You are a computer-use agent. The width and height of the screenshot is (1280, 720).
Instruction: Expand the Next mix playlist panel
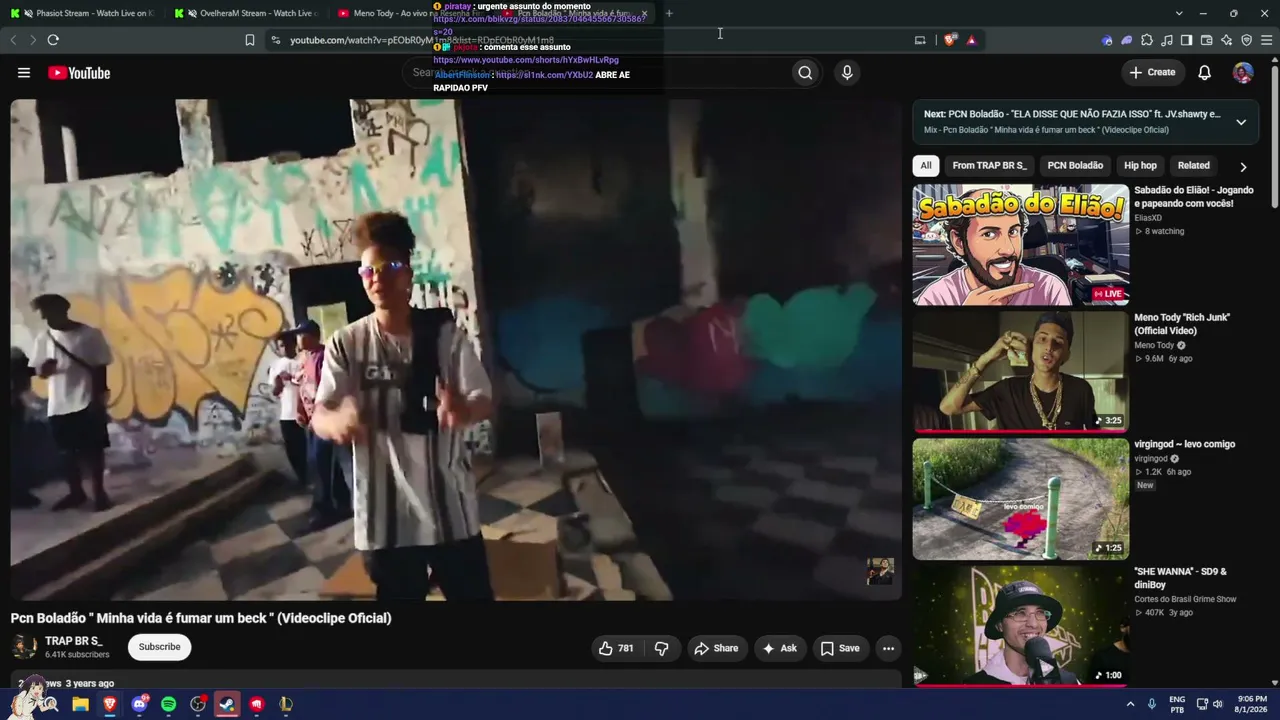click(x=1241, y=122)
